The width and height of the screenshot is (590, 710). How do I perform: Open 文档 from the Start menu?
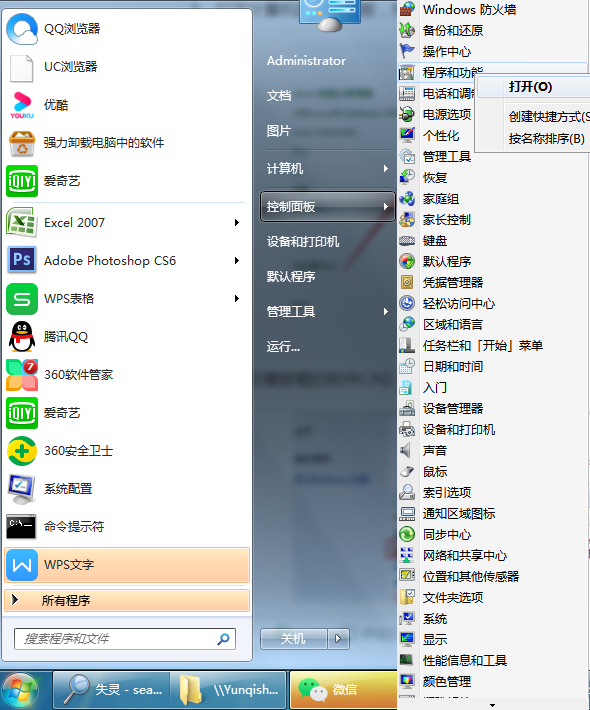click(279, 96)
